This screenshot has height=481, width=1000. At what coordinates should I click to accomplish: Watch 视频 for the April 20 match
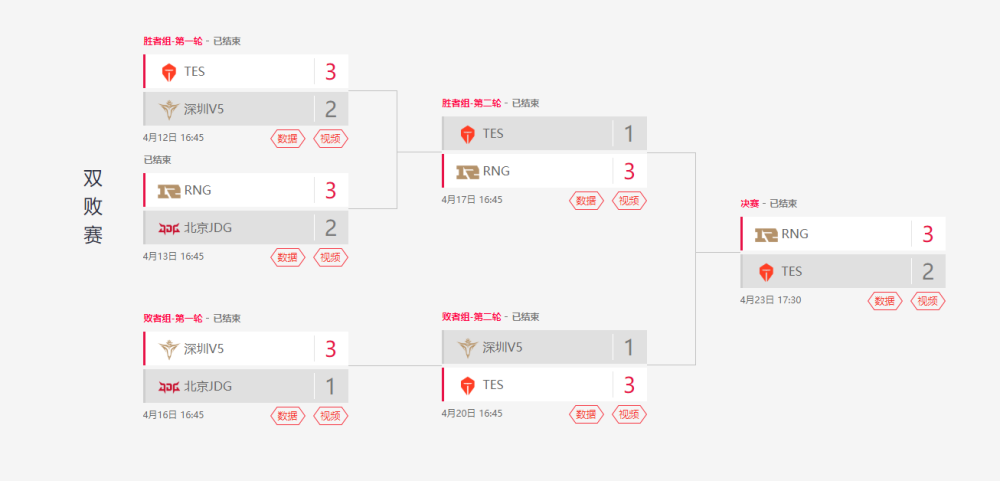pyautogui.click(x=629, y=414)
